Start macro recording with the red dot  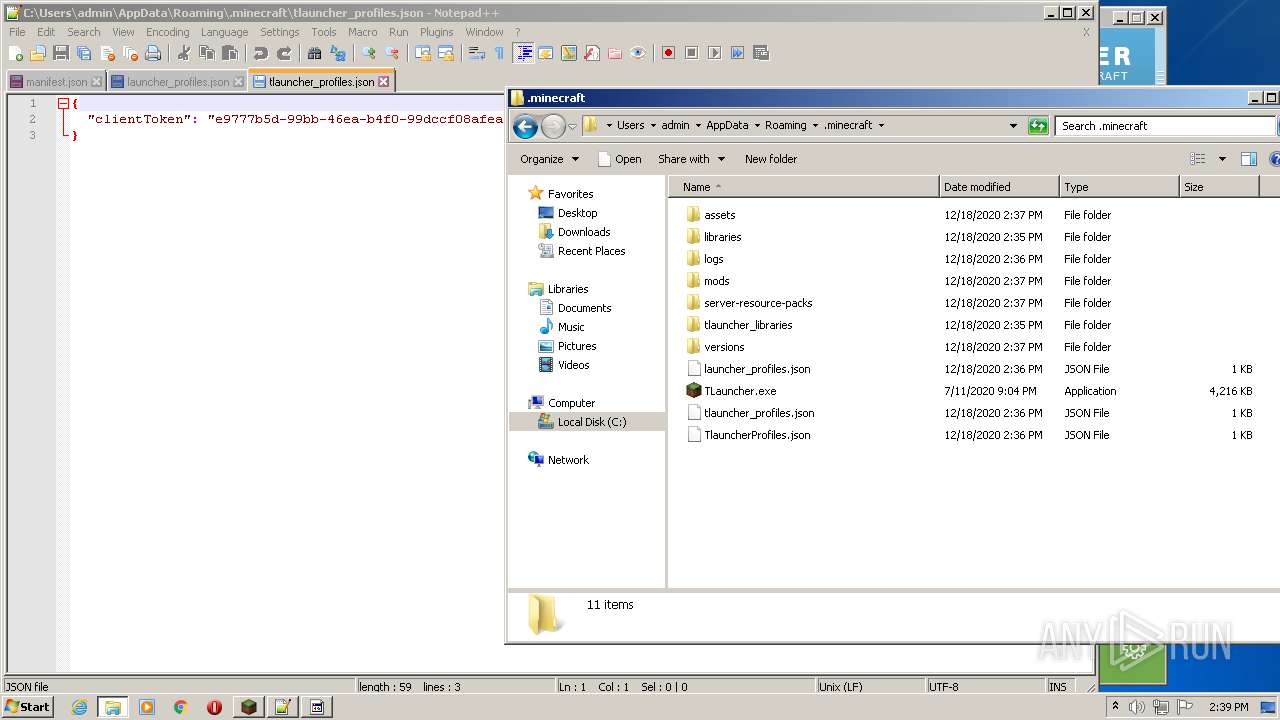click(x=668, y=53)
